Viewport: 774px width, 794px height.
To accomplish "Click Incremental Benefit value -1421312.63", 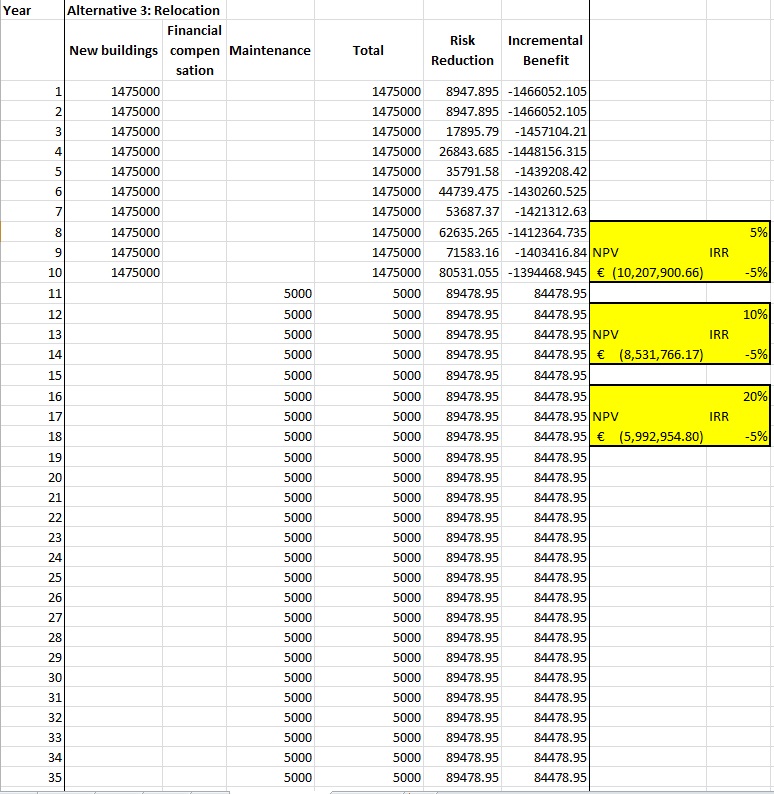I will point(546,211).
